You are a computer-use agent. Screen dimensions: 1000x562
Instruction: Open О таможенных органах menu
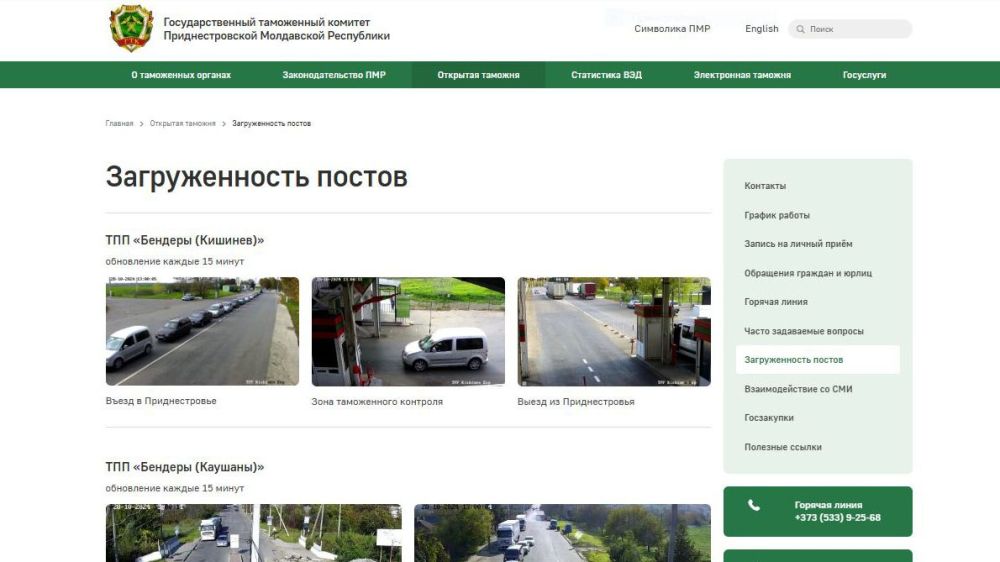(181, 75)
